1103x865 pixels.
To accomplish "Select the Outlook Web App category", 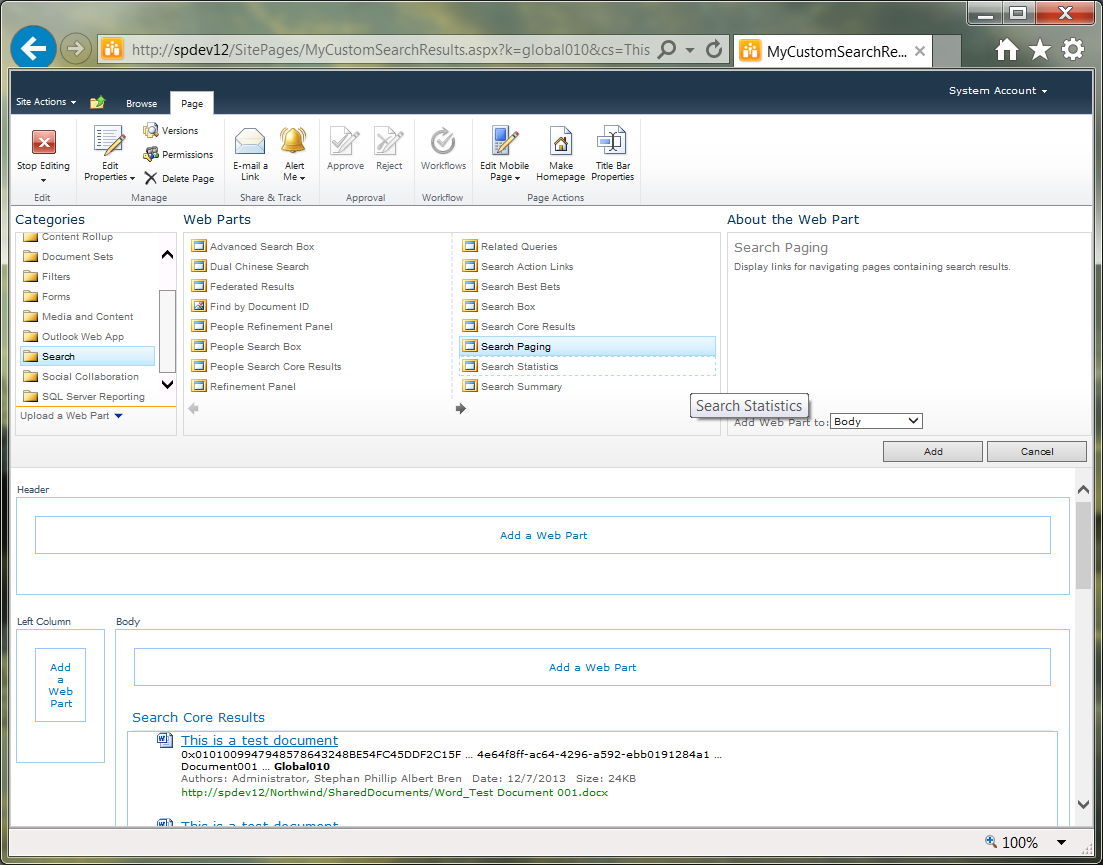I will [x=88, y=336].
